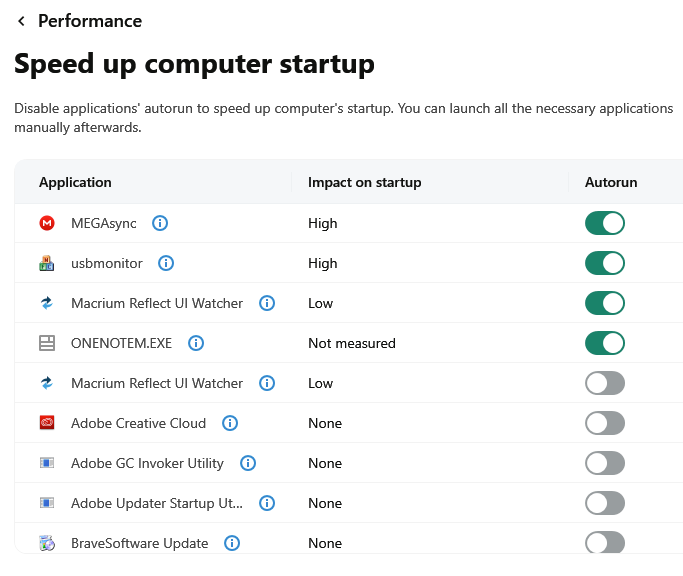683x576 pixels.
Task: Turn off usbmonitor autorun toggle
Action: pos(604,263)
